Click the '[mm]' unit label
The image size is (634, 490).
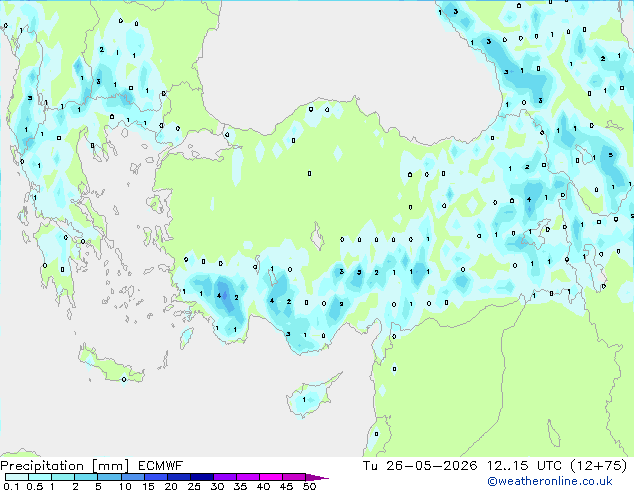(x=110, y=466)
